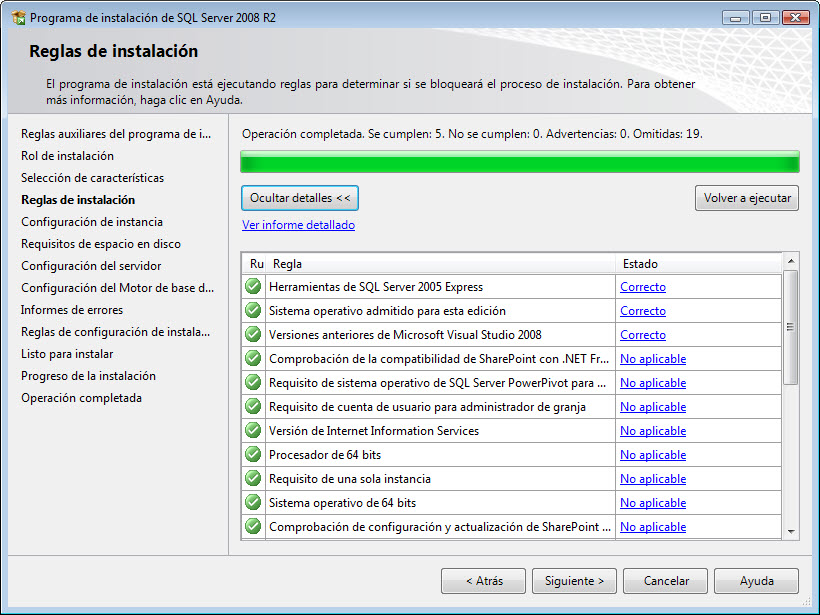Open No aplicable status for PowerPivot requirement
This screenshot has height=615, width=820.
(x=653, y=383)
